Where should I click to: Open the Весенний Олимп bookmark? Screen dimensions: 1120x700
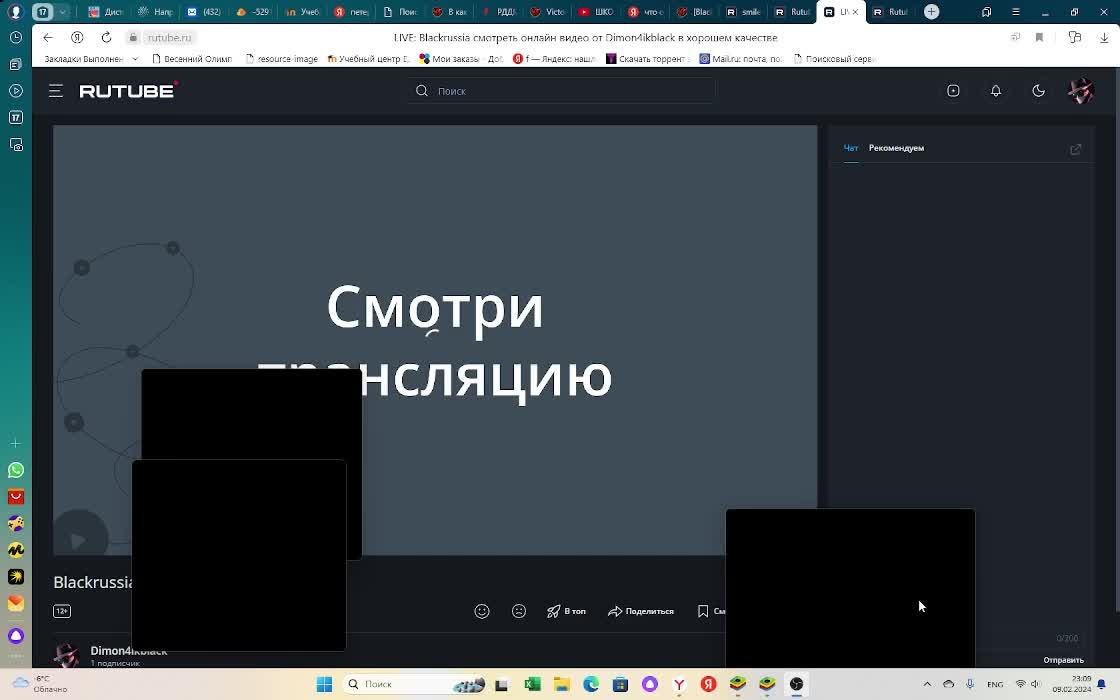coord(192,59)
